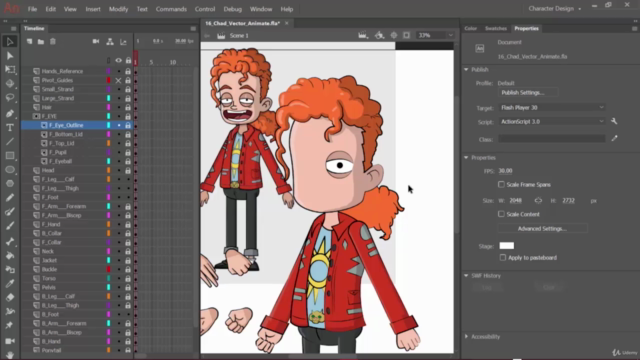
Task: Select the Eraser tool
Action: (x=10, y=298)
